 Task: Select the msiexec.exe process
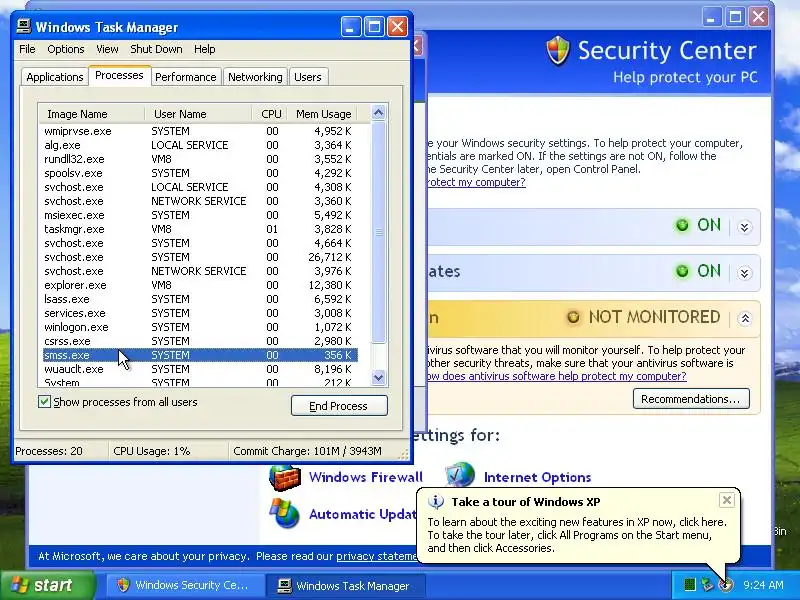[x=200, y=215]
